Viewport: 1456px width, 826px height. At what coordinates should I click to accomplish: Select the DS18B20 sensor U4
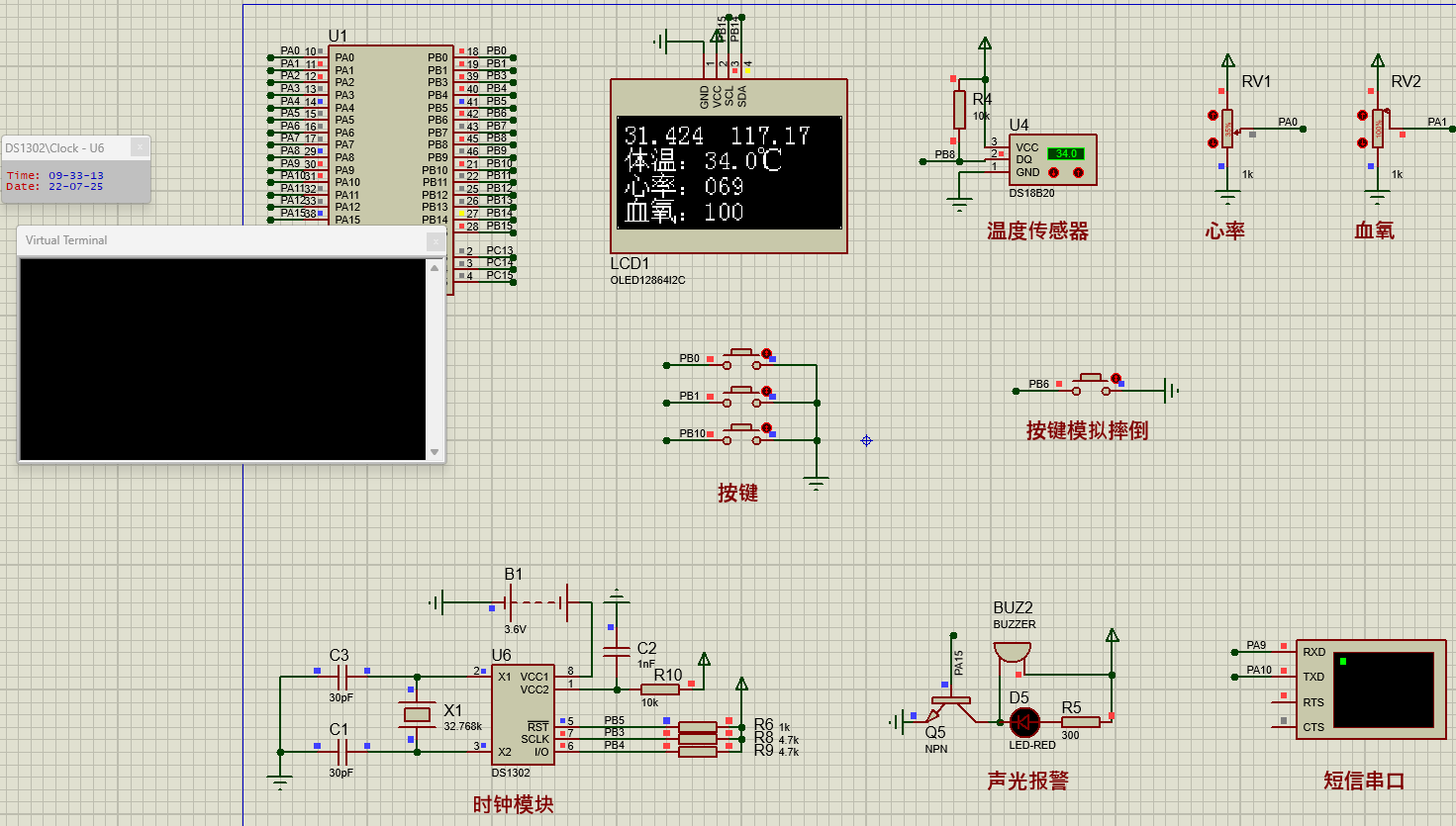(1054, 158)
